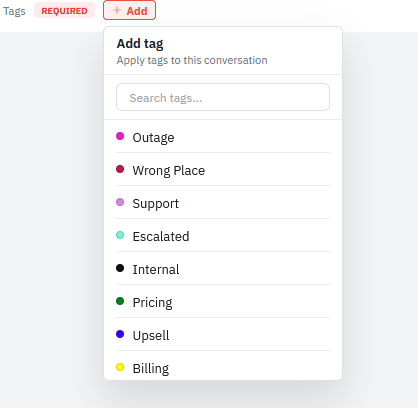Screen dimensions: 418x408
Task: Choose the Wrong Place tag
Action: coord(223,170)
